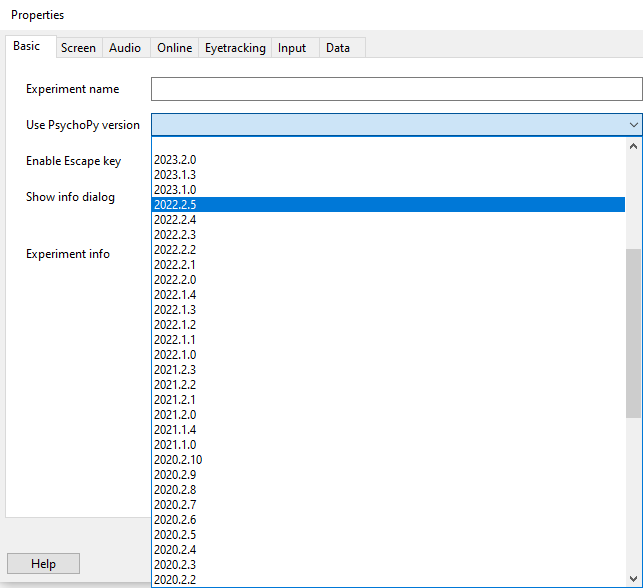This screenshot has height=588, width=643.
Task: Click the version list scrollbar thumb
Action: [x=634, y=333]
